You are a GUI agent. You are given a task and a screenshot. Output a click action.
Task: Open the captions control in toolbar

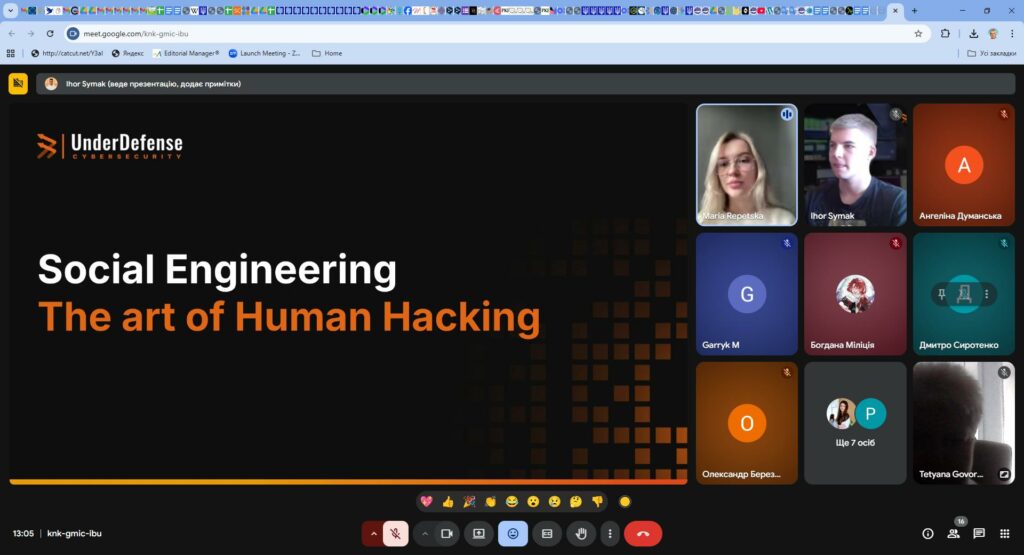(x=547, y=534)
